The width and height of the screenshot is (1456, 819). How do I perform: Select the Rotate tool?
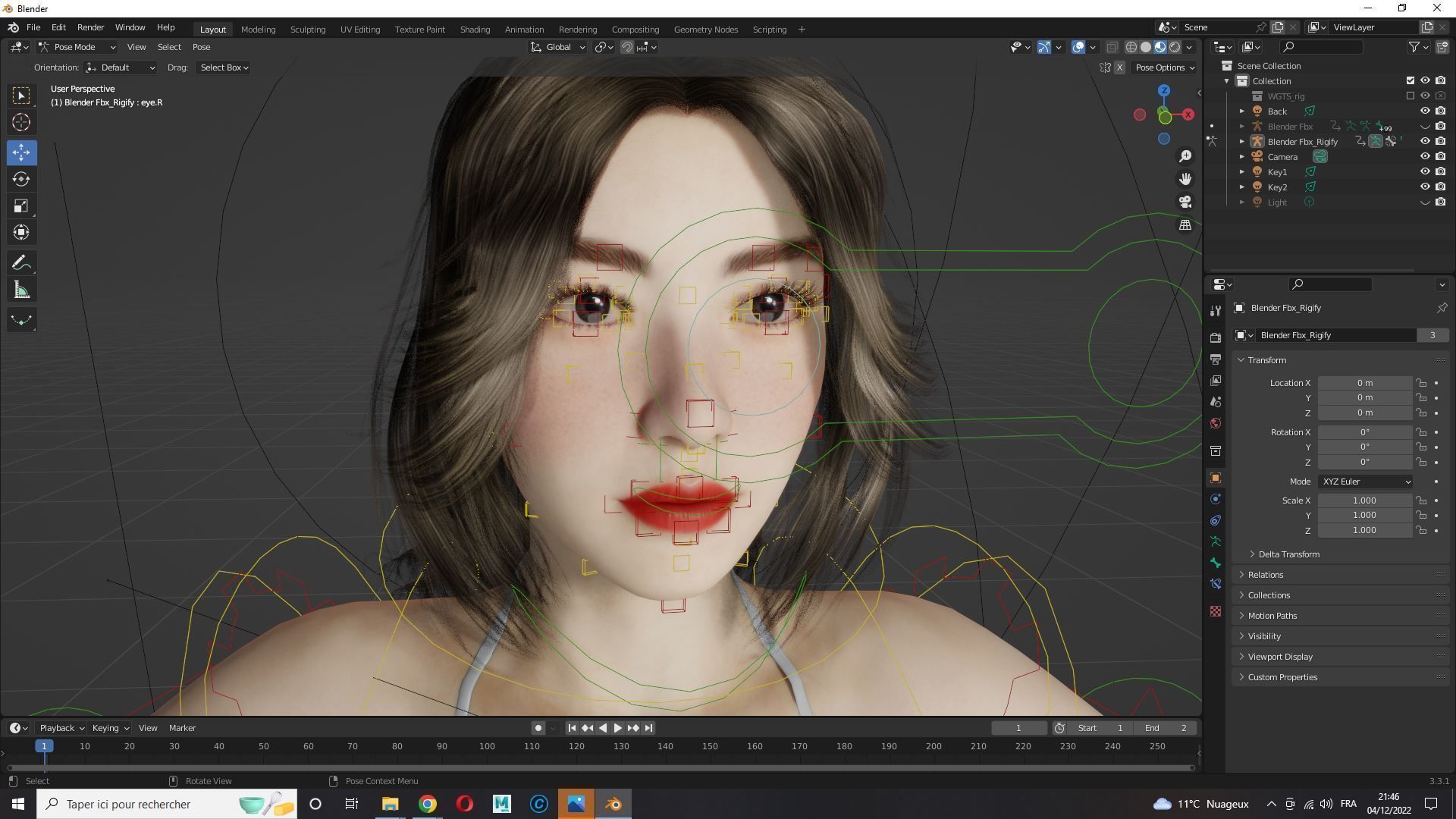tap(21, 180)
